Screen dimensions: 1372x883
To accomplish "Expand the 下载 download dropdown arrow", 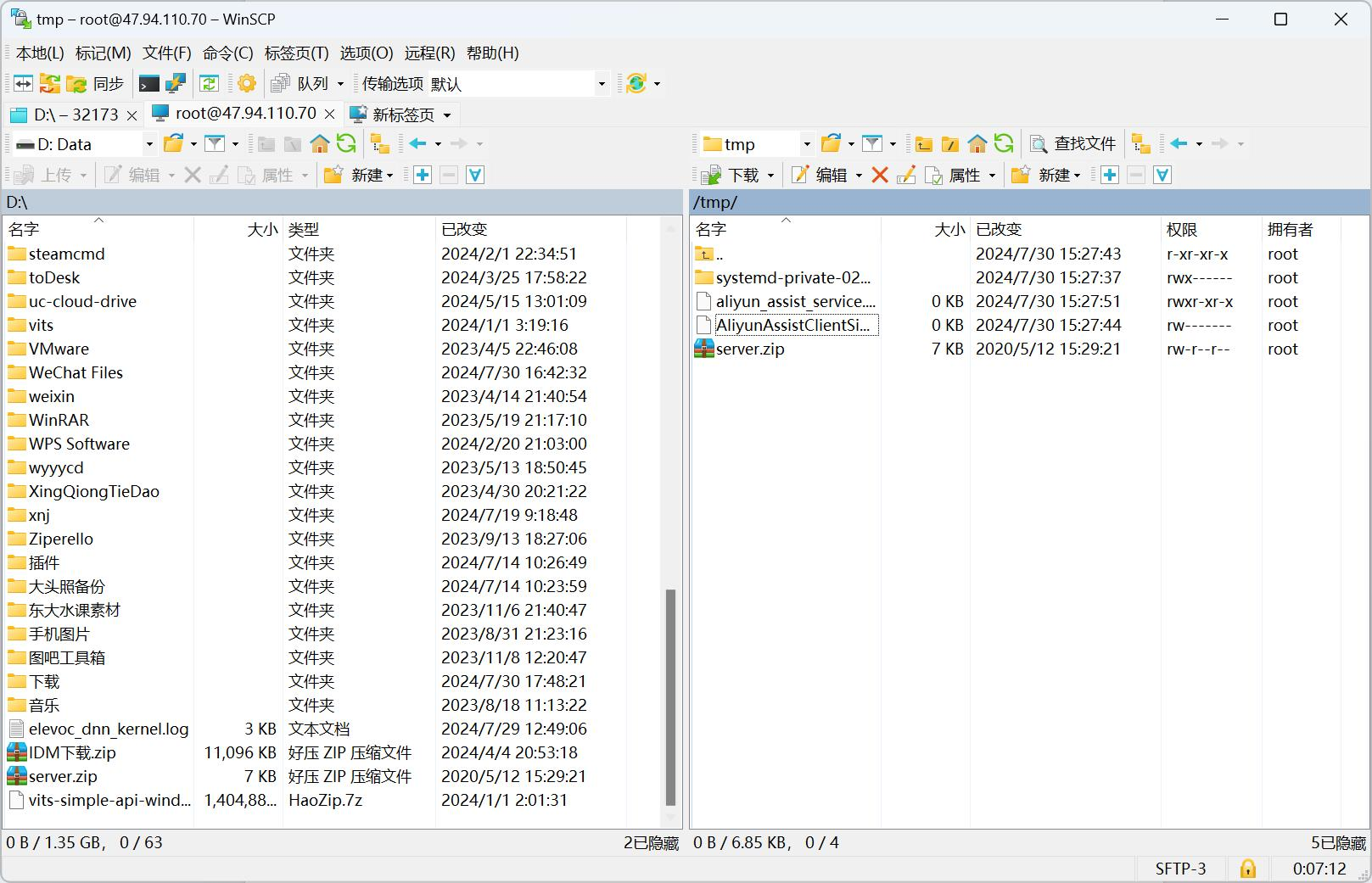I will [770, 176].
